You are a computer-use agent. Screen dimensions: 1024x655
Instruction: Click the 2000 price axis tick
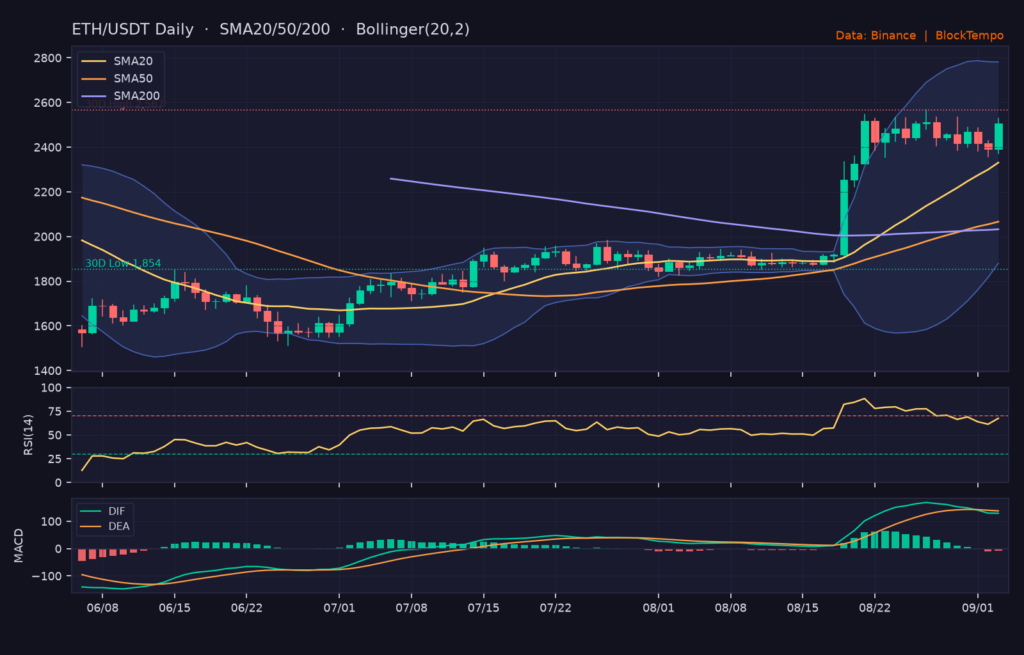click(48, 237)
